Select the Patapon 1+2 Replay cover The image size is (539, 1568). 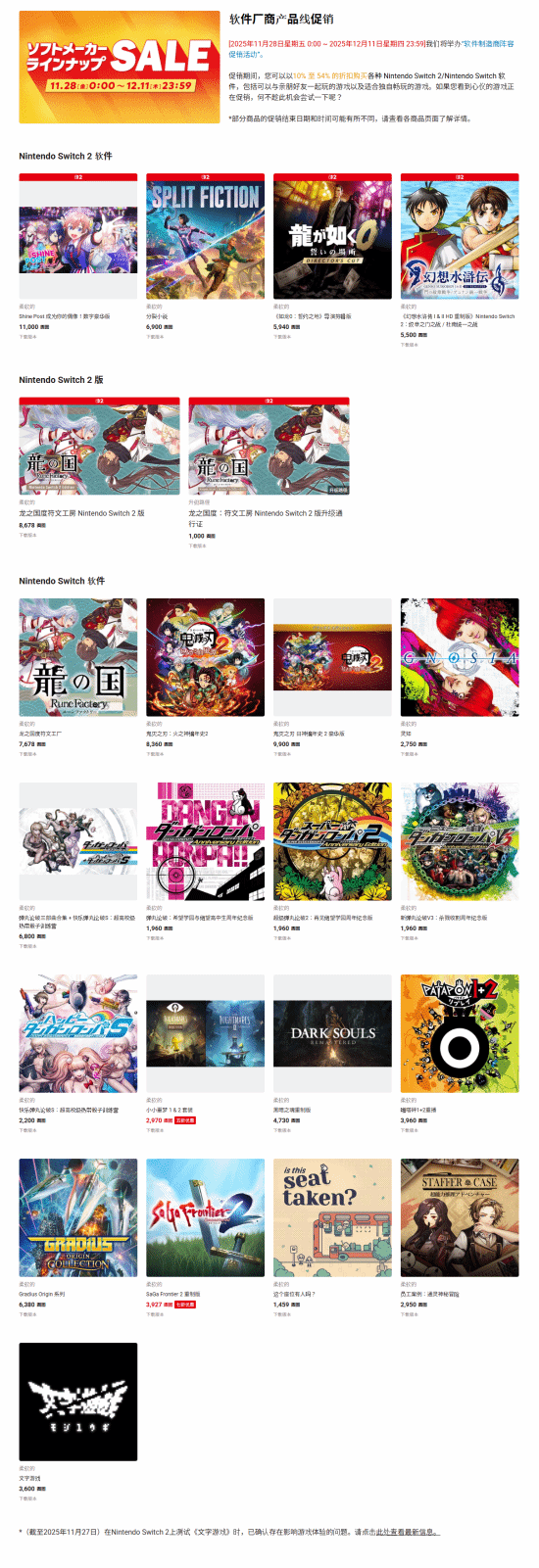460,1033
